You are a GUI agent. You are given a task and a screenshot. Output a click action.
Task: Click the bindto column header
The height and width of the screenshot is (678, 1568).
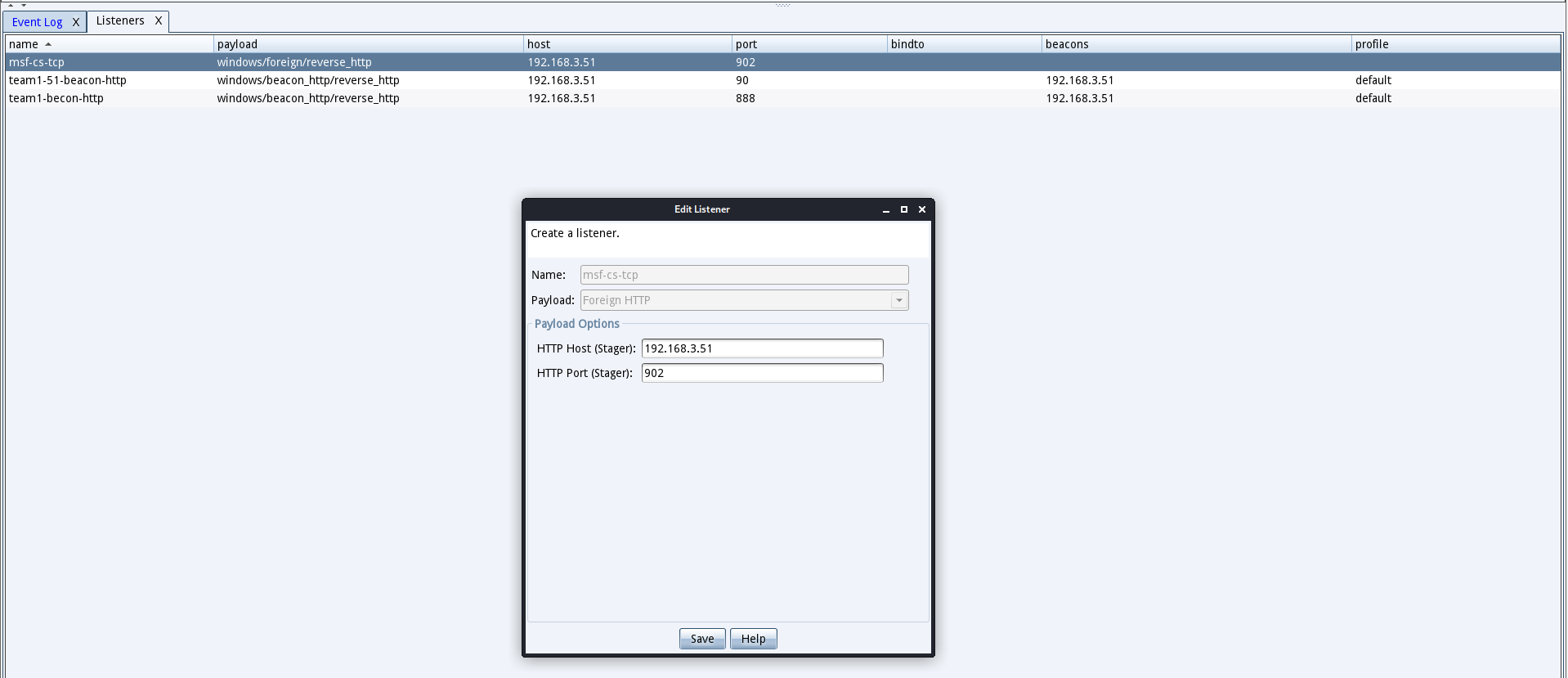tap(965, 44)
